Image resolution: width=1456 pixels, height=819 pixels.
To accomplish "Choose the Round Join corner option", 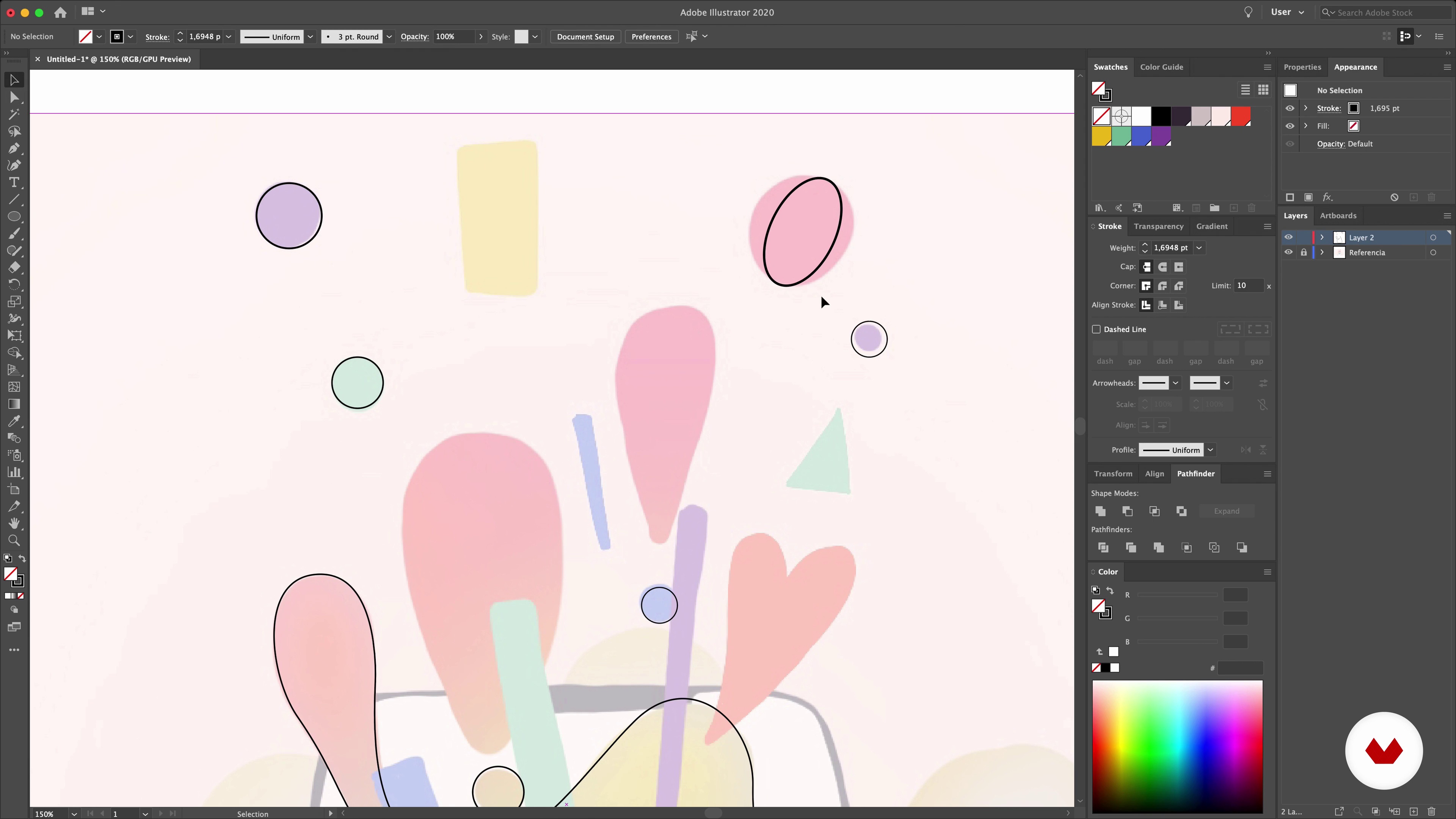I will (1163, 286).
